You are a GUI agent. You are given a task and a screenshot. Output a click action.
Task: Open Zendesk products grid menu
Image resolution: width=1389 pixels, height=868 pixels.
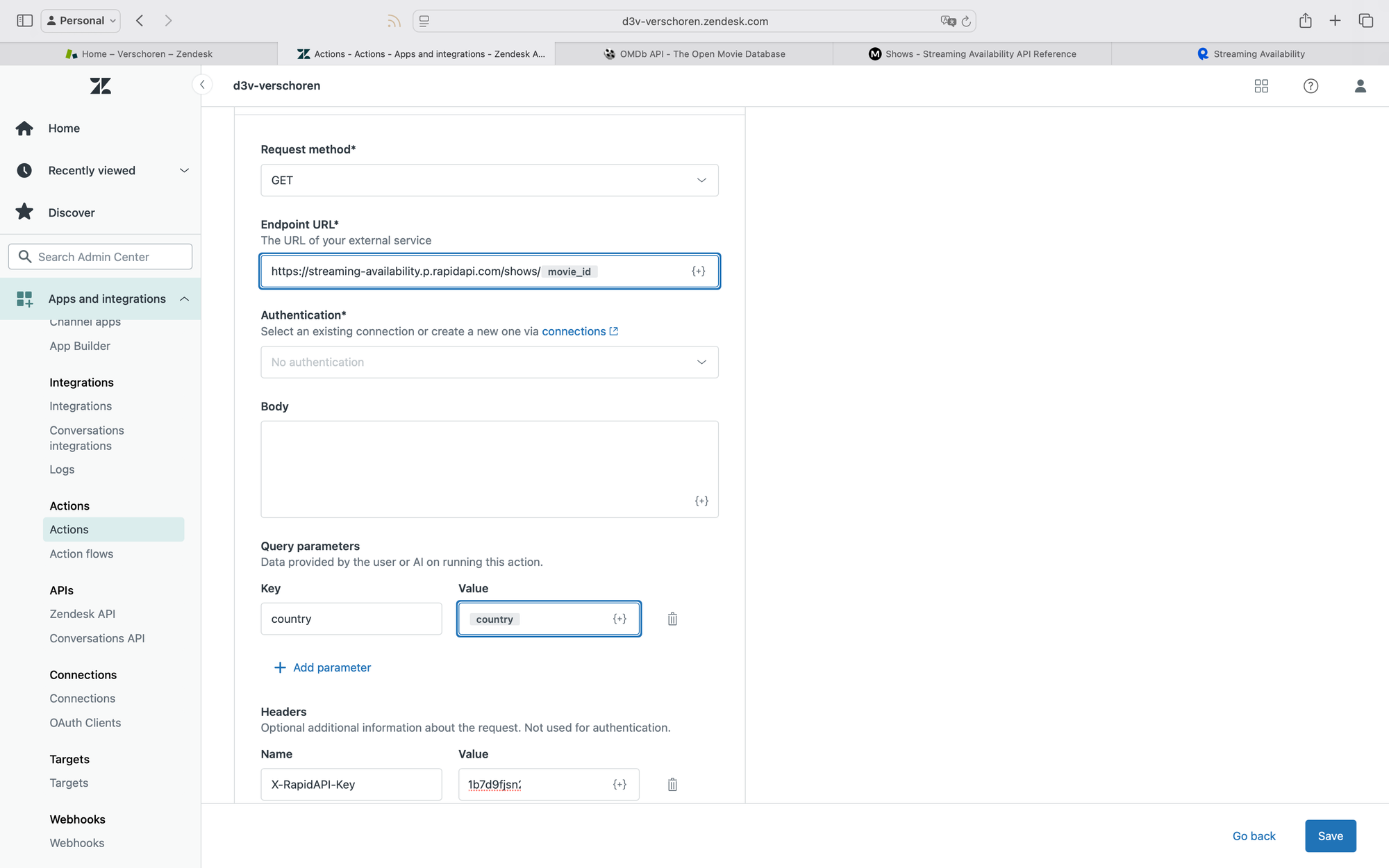(1261, 86)
